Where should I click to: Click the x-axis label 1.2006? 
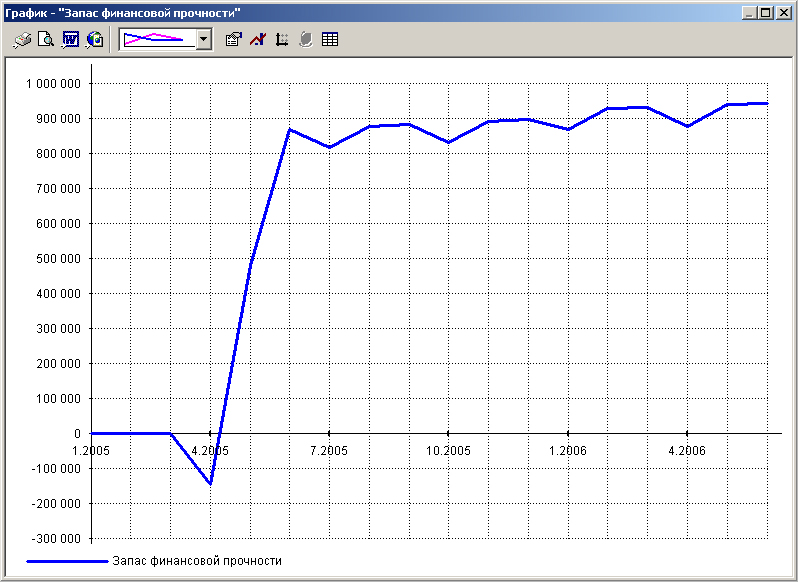click(567, 451)
